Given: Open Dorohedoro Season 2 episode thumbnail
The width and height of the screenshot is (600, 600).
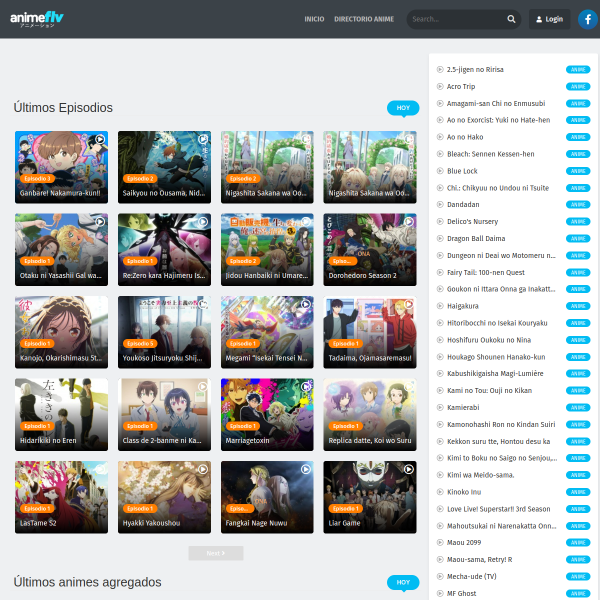Looking at the screenshot, I should pos(370,248).
